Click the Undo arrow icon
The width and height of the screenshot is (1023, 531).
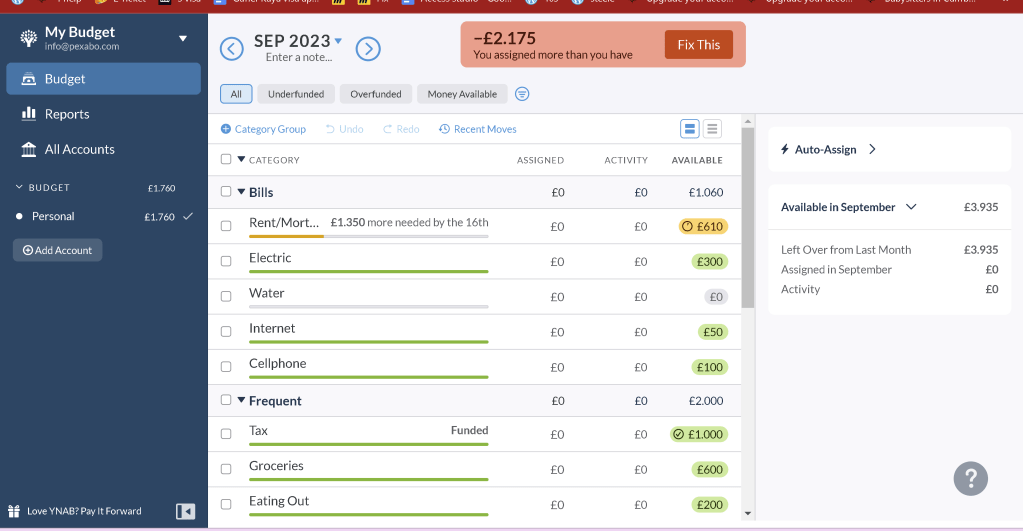(x=329, y=129)
